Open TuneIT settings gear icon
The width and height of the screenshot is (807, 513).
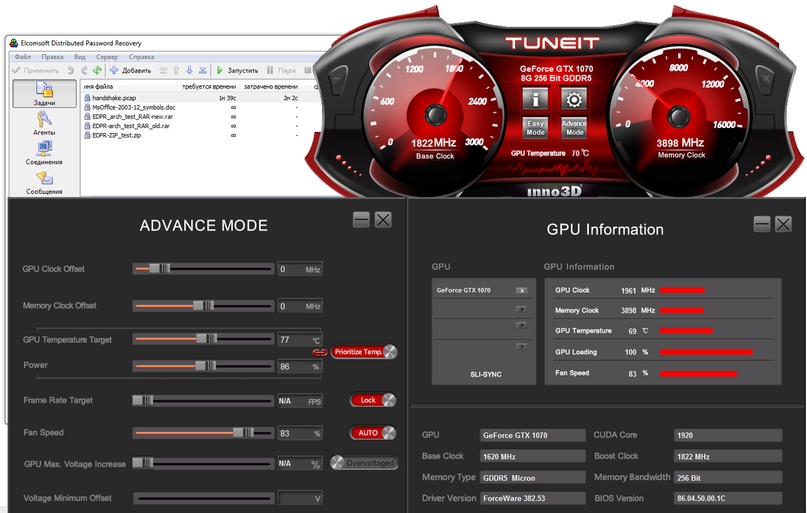click(573, 98)
